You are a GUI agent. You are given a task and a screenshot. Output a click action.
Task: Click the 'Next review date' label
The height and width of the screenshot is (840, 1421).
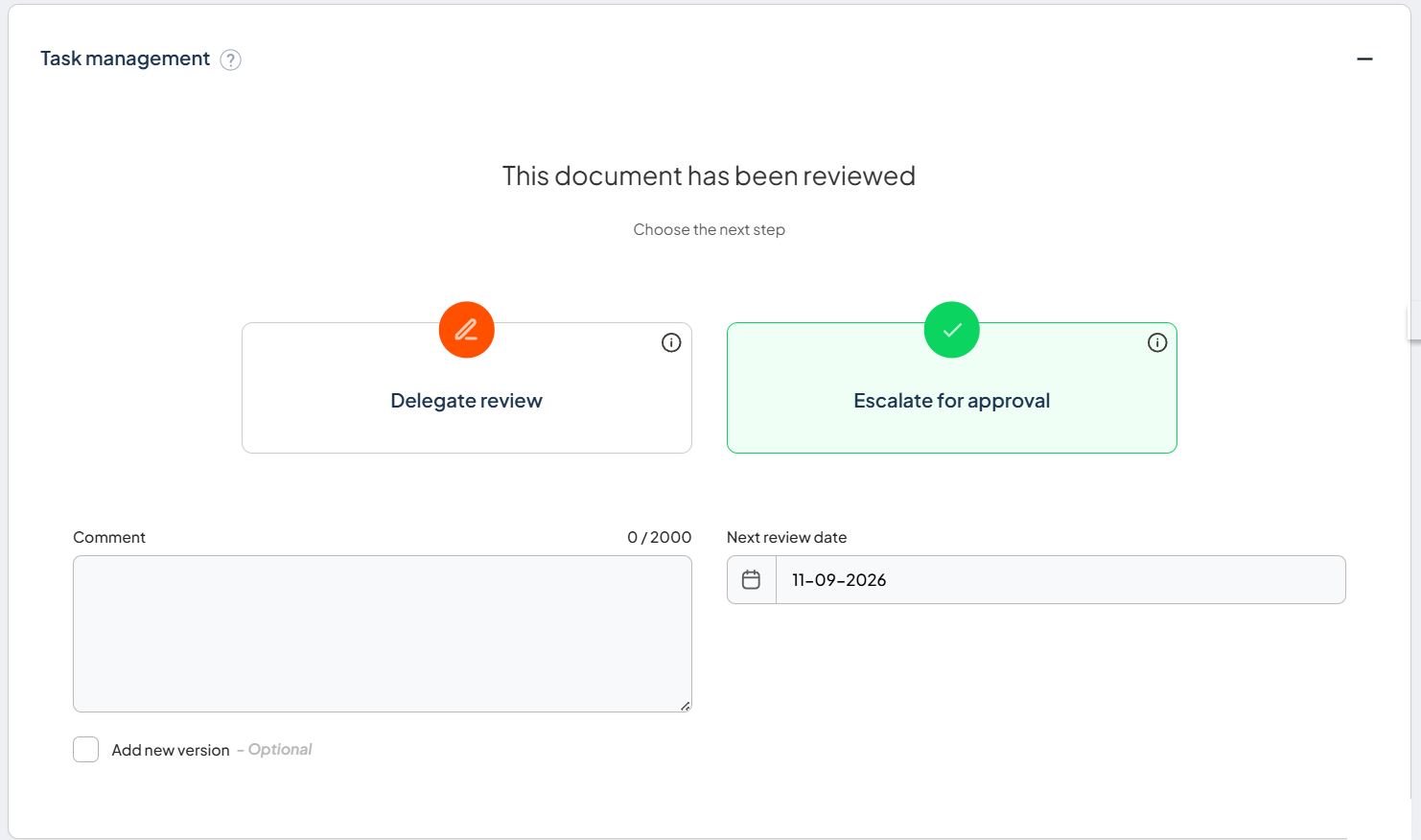(787, 538)
